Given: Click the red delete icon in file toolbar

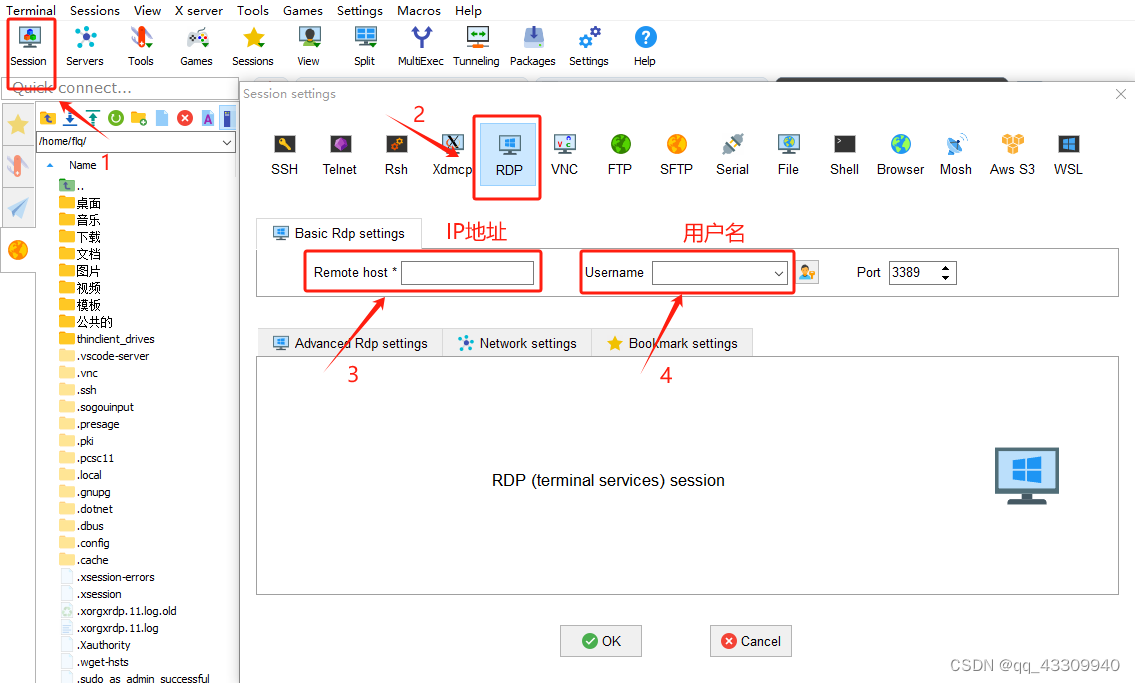Looking at the screenshot, I should click(x=185, y=118).
